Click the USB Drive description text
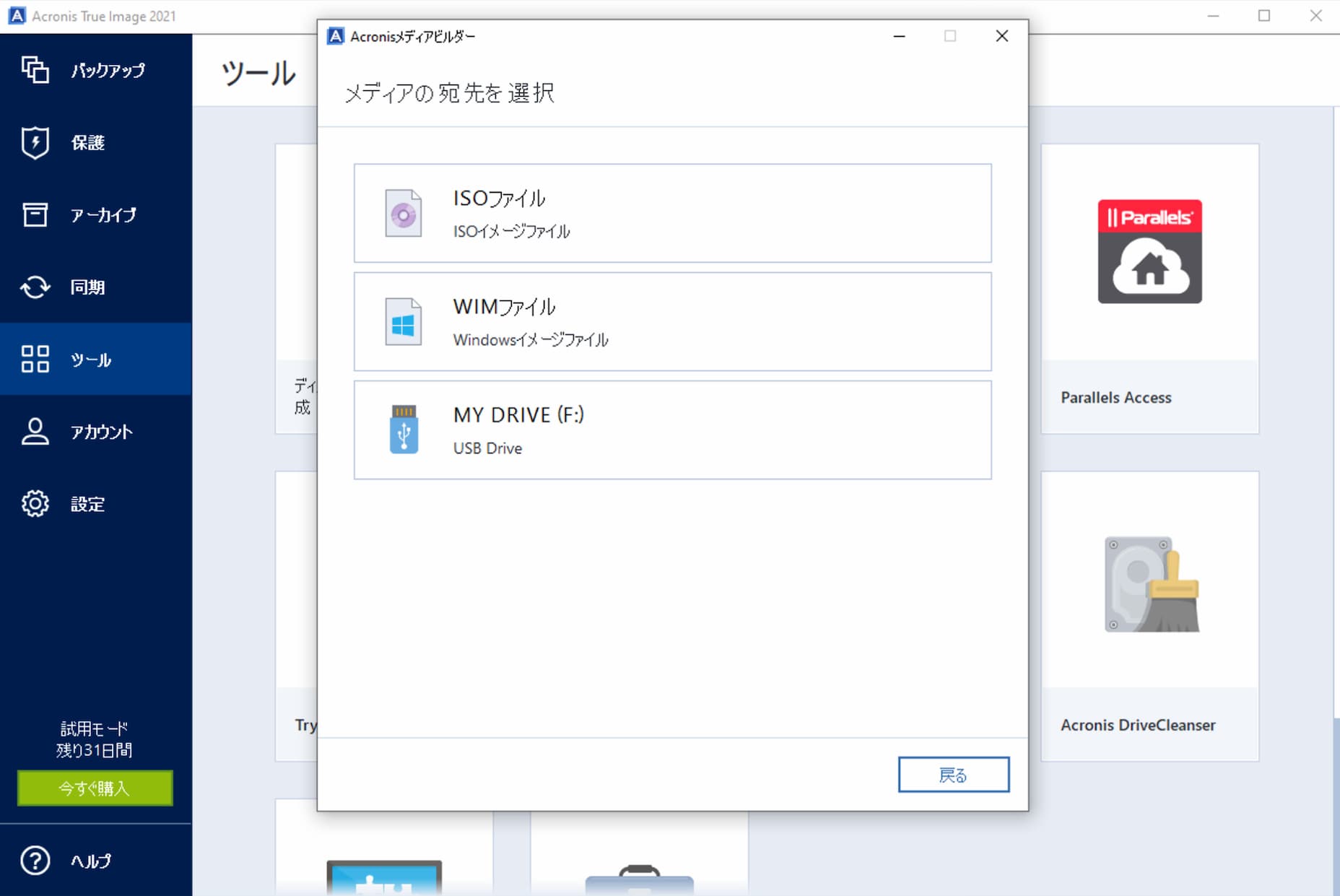Screen dimensions: 1340x896 (x=487, y=448)
